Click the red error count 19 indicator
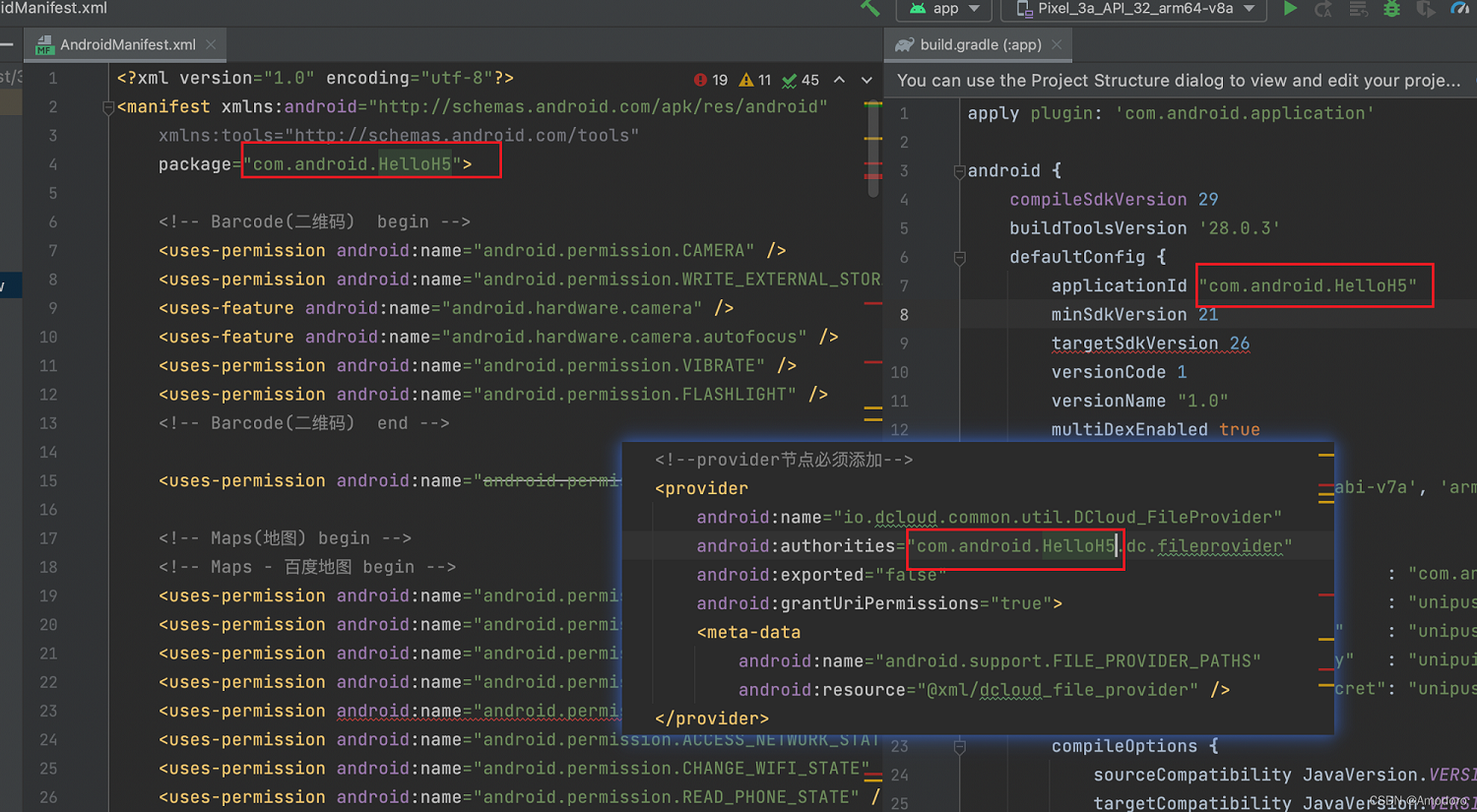Image resolution: width=1477 pixels, height=812 pixels. tap(711, 80)
